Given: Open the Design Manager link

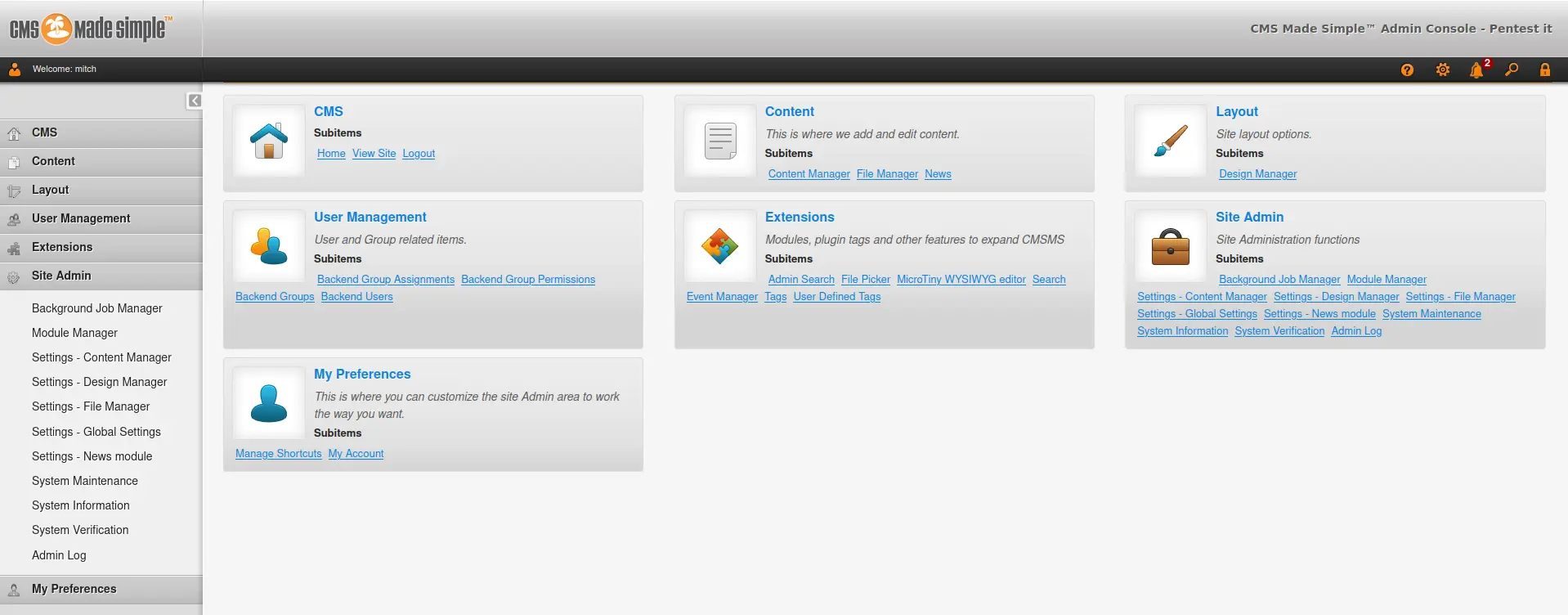Looking at the screenshot, I should tap(1257, 174).
